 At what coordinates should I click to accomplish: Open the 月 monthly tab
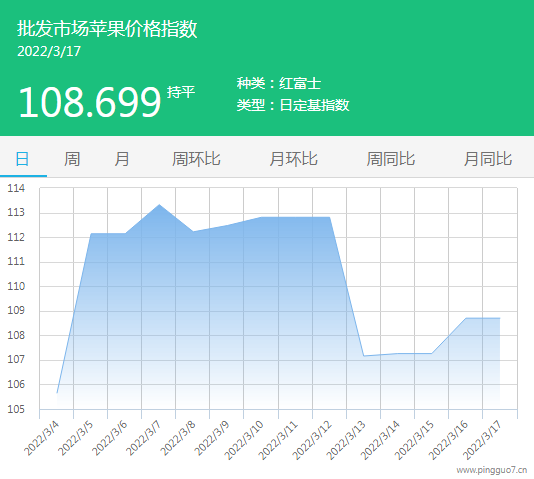(x=122, y=159)
